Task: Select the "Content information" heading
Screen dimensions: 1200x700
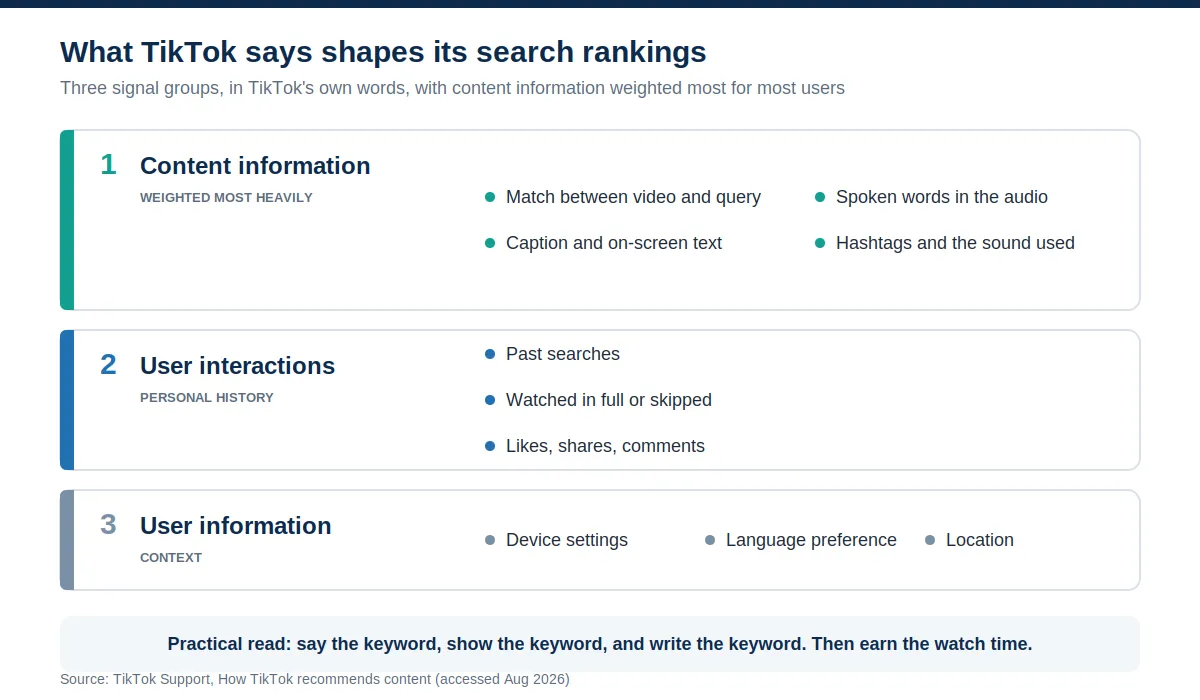Action: pyautogui.click(x=255, y=166)
